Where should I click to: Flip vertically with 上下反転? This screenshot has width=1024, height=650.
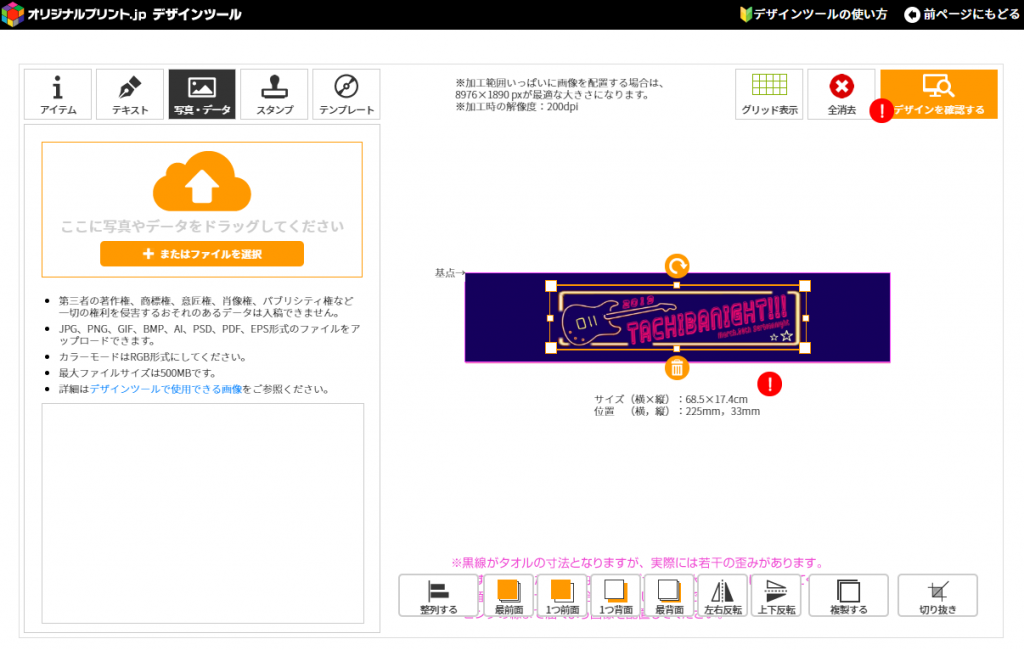[x=776, y=596]
